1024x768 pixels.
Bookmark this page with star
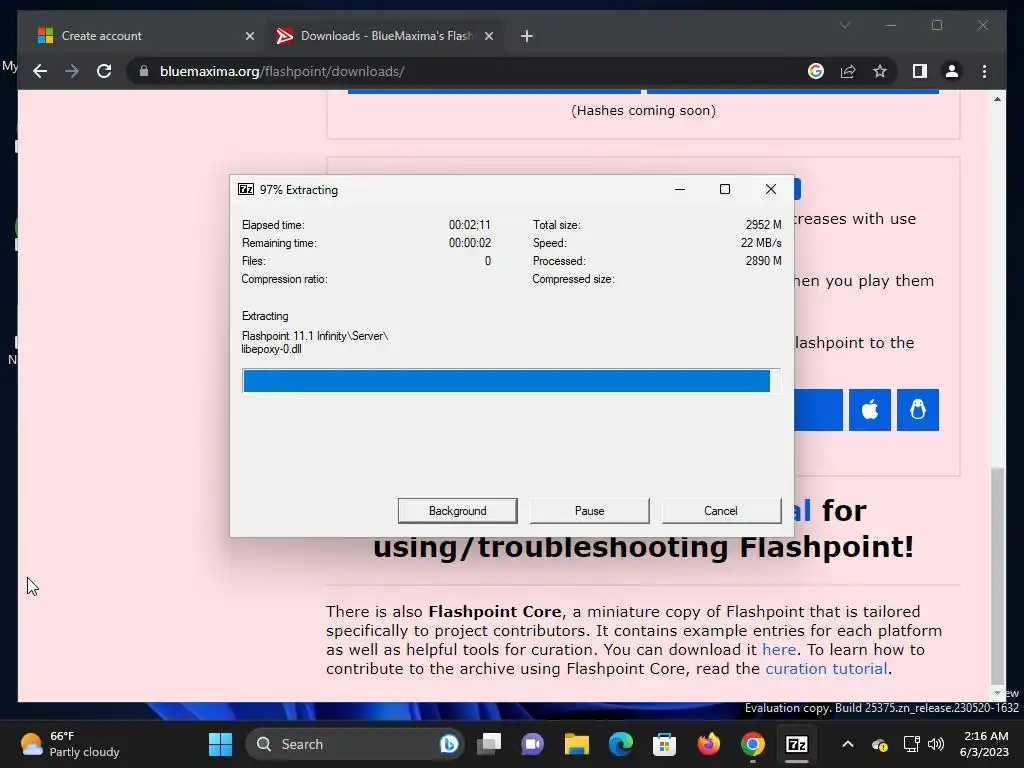pyautogui.click(x=880, y=71)
